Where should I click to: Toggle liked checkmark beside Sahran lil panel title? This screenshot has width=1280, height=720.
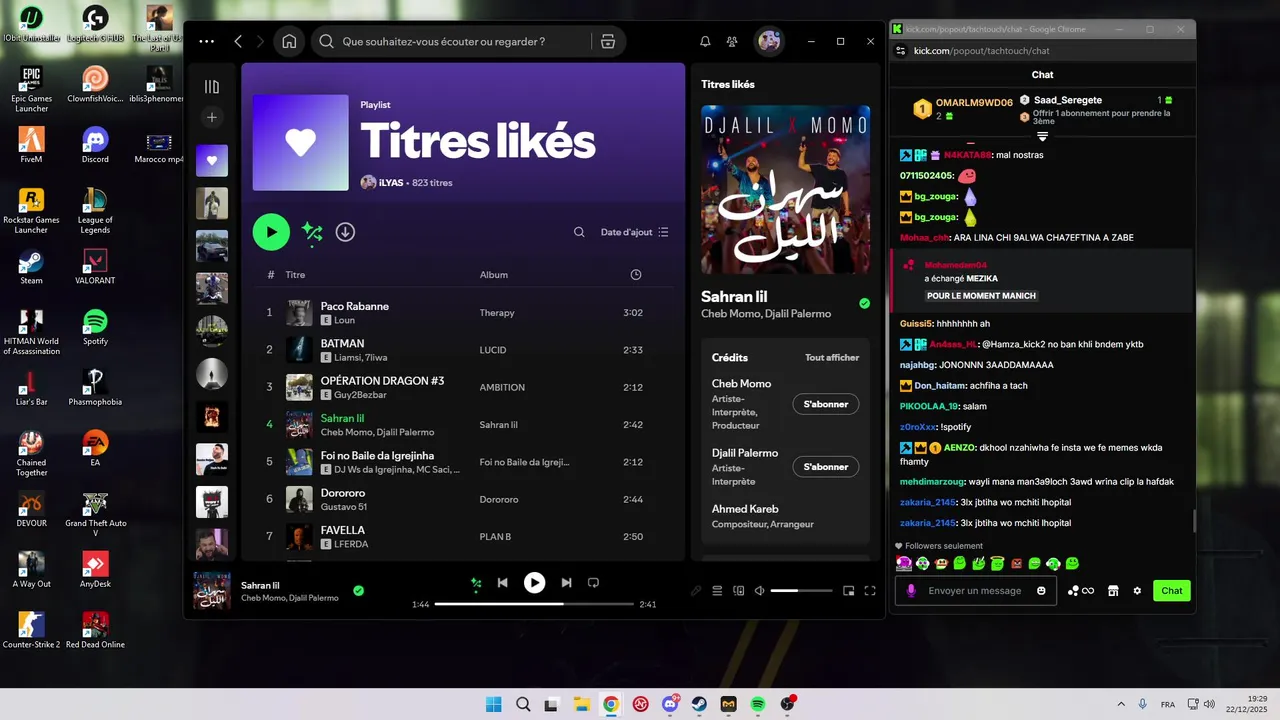(x=864, y=303)
